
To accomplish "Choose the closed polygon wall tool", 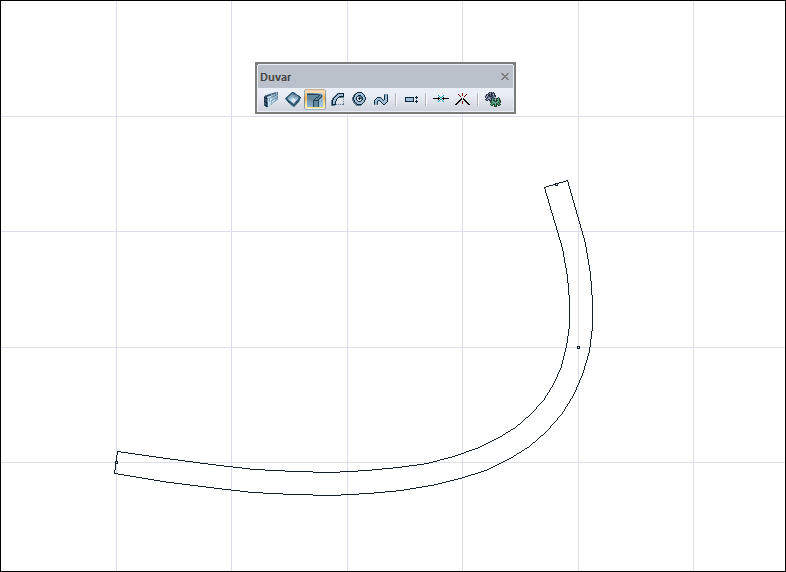I will (293, 99).
